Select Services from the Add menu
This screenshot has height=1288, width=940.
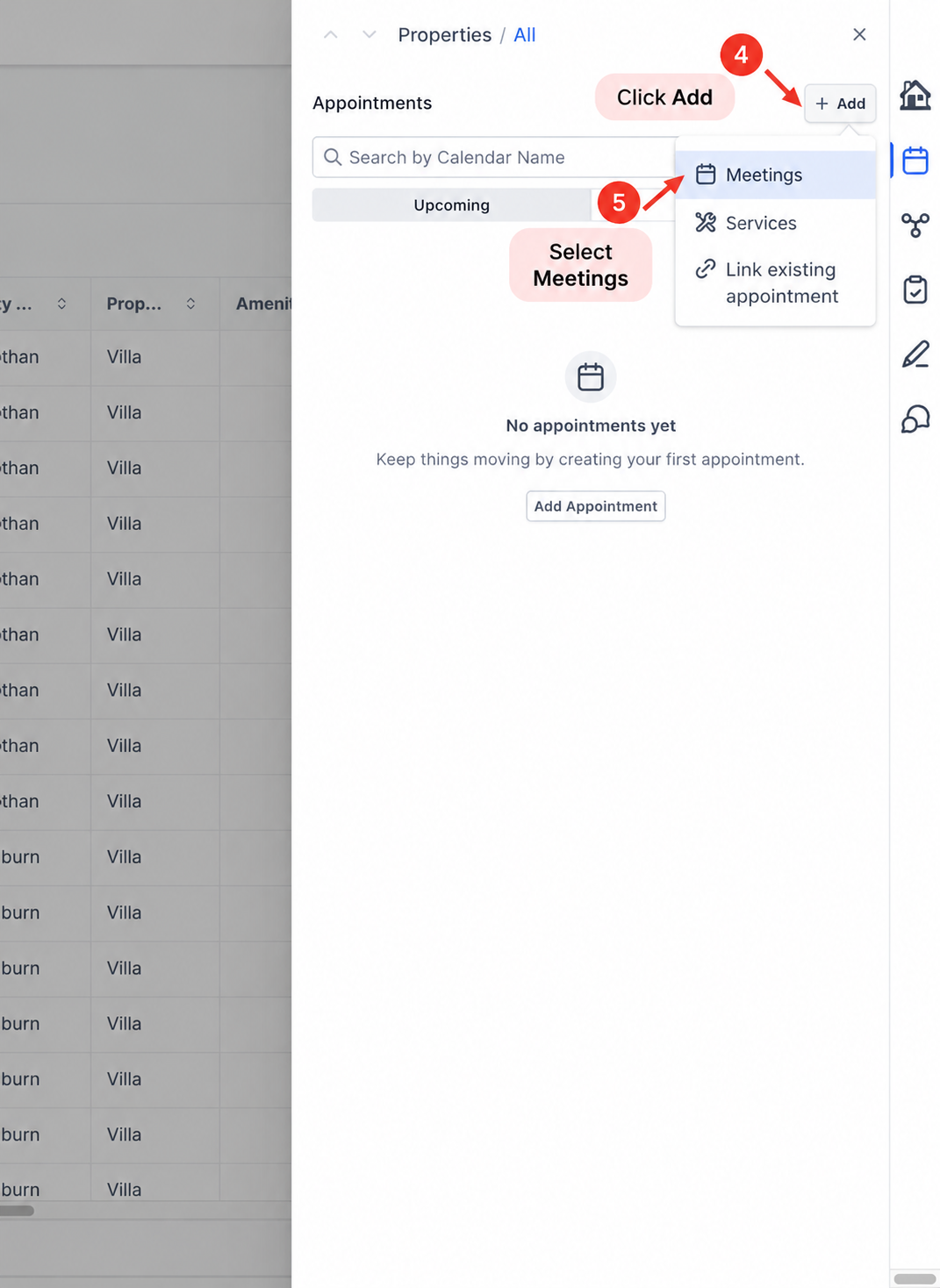[x=776, y=223]
